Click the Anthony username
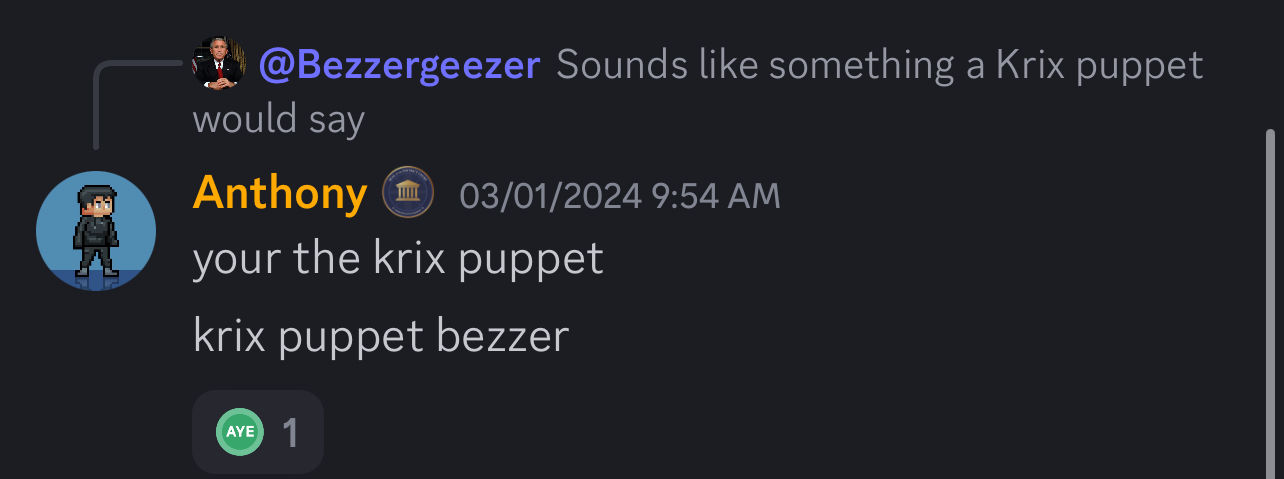This screenshot has width=1284, height=479. (x=280, y=192)
